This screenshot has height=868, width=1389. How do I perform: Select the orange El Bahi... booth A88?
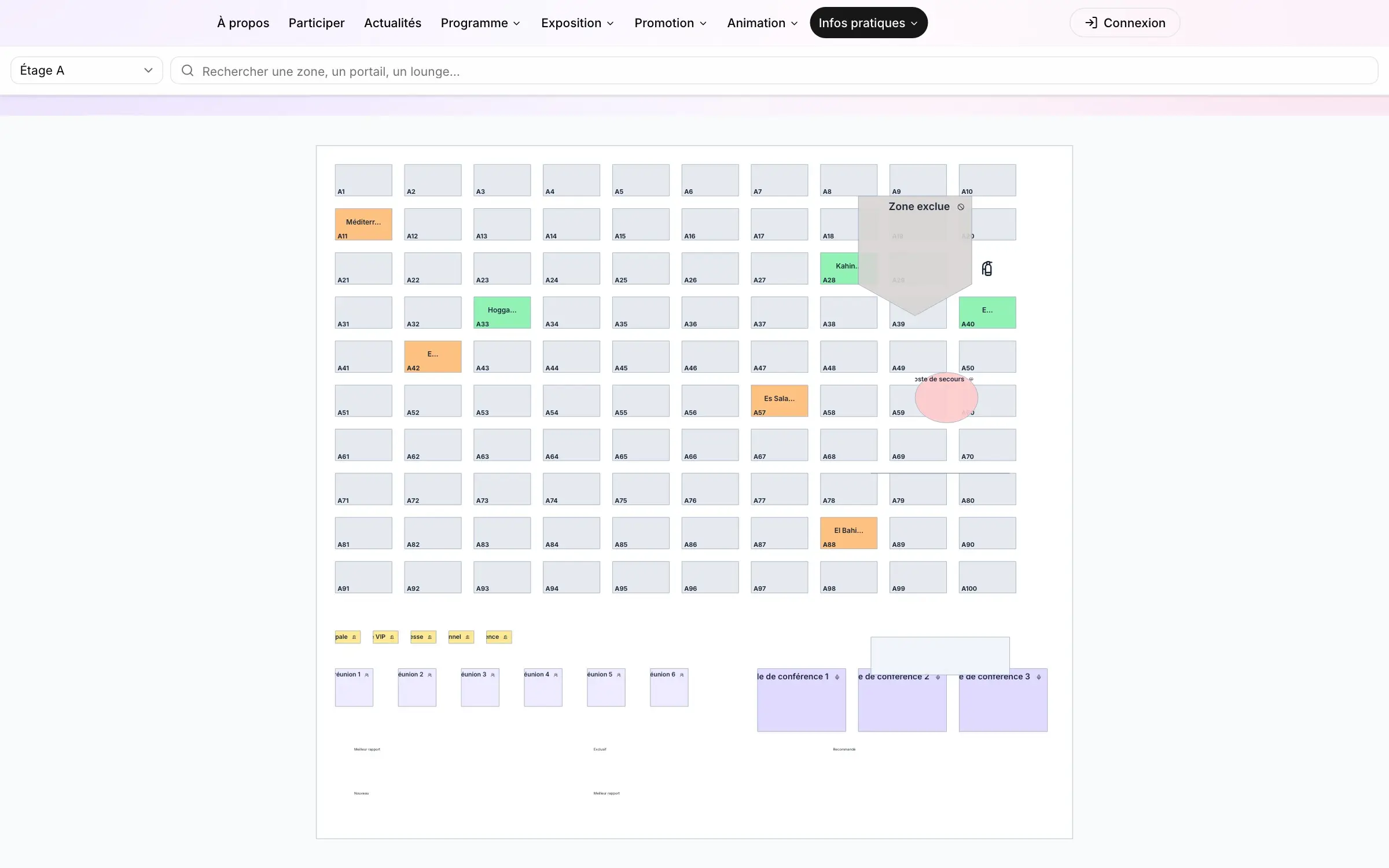pyautogui.click(x=848, y=533)
